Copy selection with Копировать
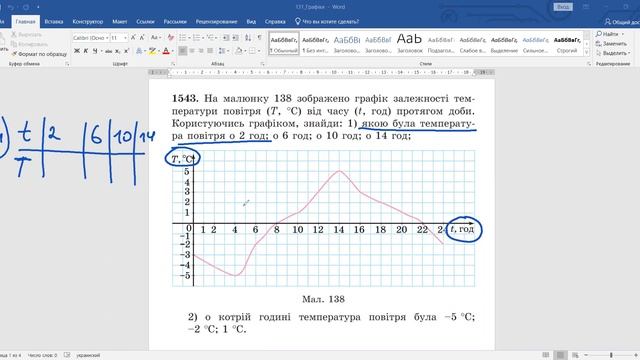The height and width of the screenshot is (360, 640). pyautogui.click(x=29, y=44)
